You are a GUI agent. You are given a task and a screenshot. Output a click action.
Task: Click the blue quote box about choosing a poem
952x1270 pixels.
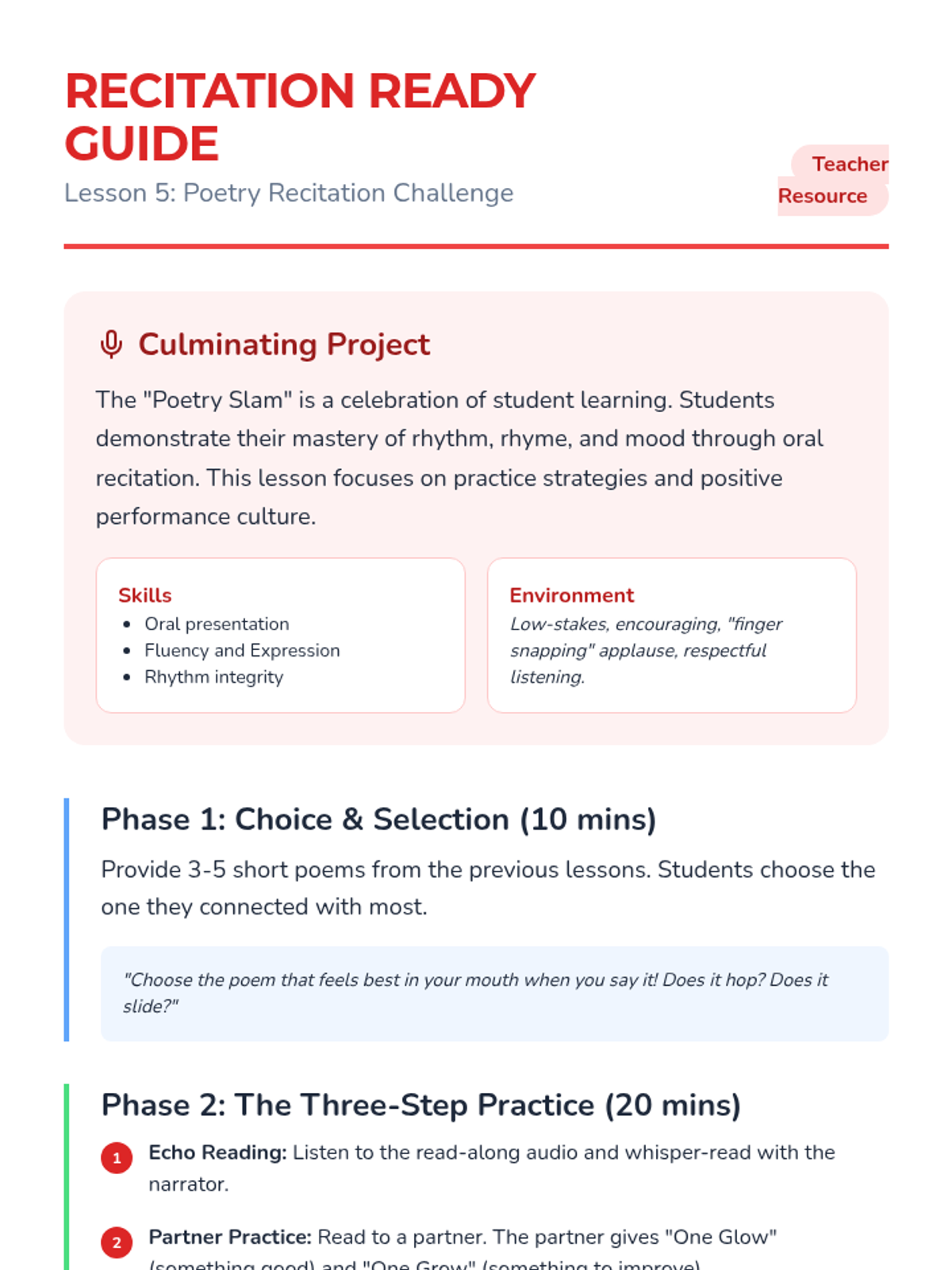pyautogui.click(x=494, y=993)
